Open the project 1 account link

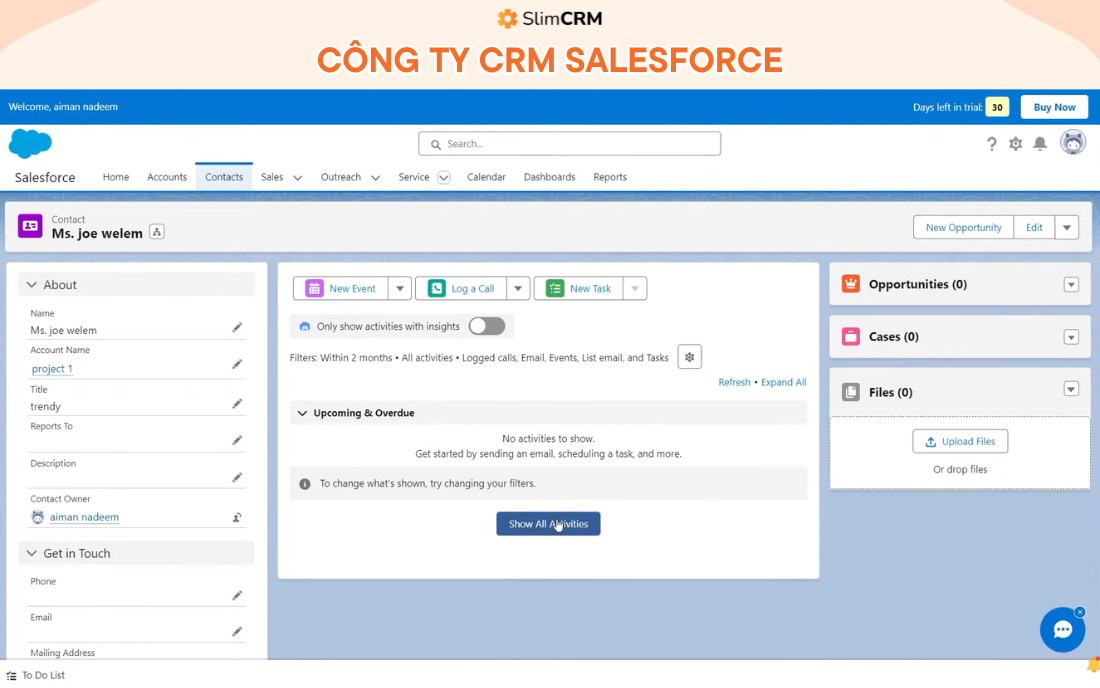point(51,368)
